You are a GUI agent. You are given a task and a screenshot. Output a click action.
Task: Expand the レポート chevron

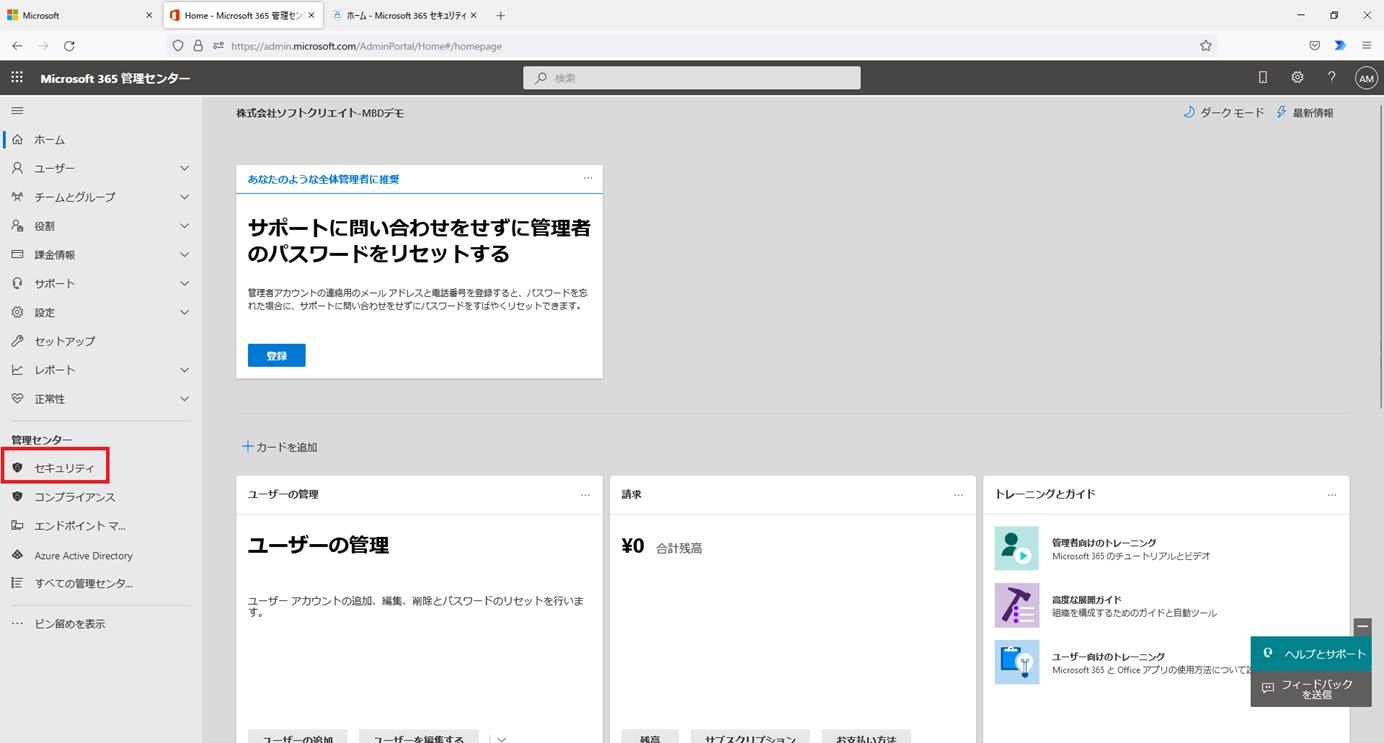pos(184,370)
